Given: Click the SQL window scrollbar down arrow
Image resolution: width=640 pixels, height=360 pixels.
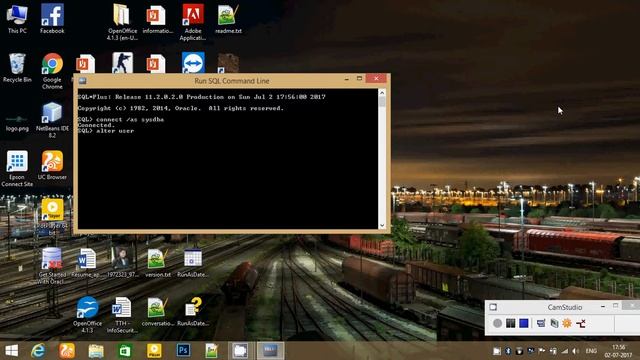Looking at the screenshot, I should click(x=382, y=225).
